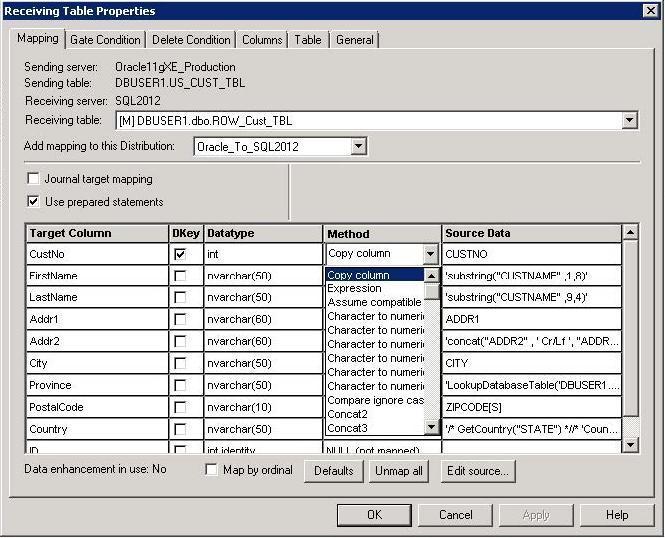The height and width of the screenshot is (538, 665).
Task: Choose Concat2 in method list
Action: (x=375, y=414)
